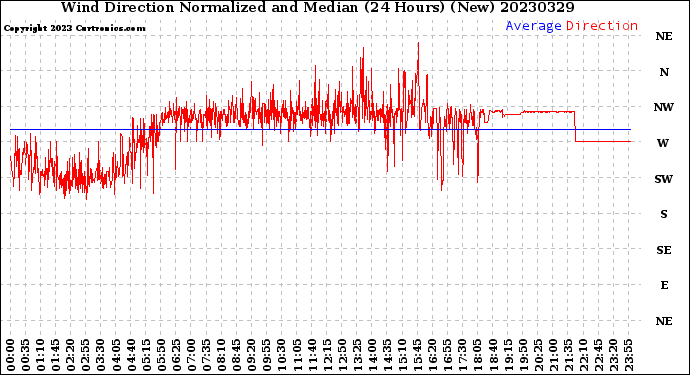Click the 09:55 time axis label
The height and width of the screenshot is (375, 690).
[267, 355]
